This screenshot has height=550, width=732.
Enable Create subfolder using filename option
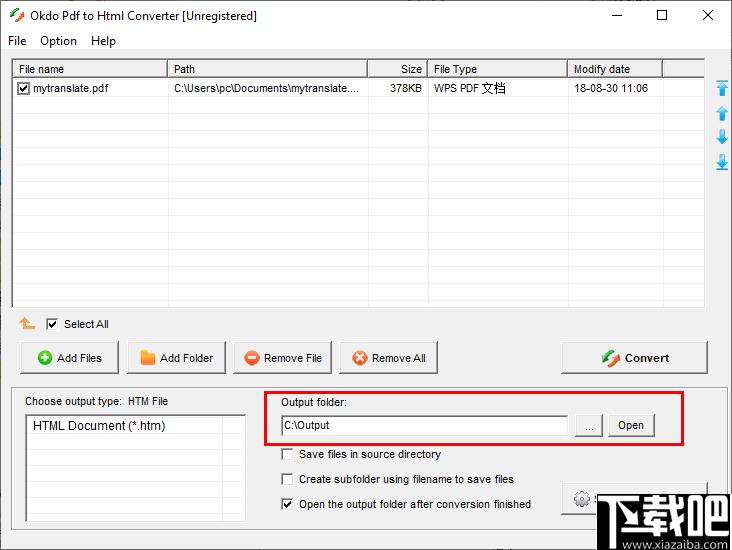point(287,479)
